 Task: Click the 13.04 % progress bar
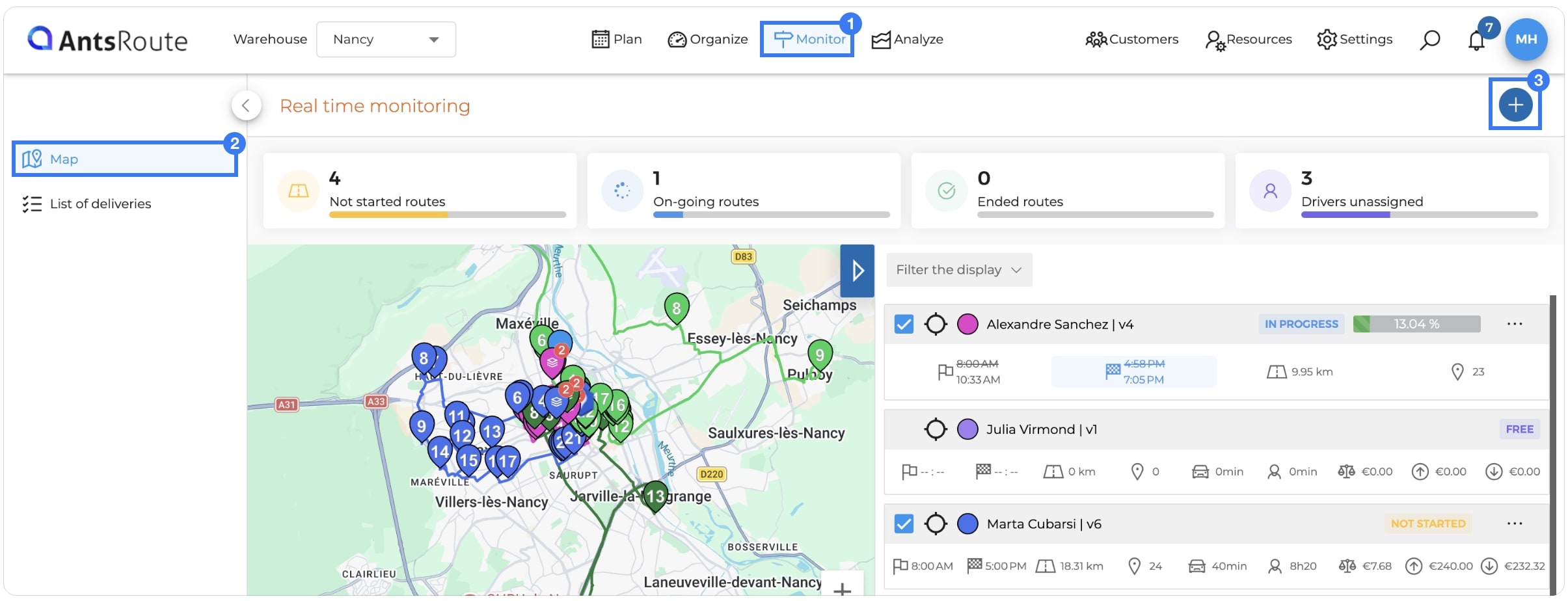1416,324
